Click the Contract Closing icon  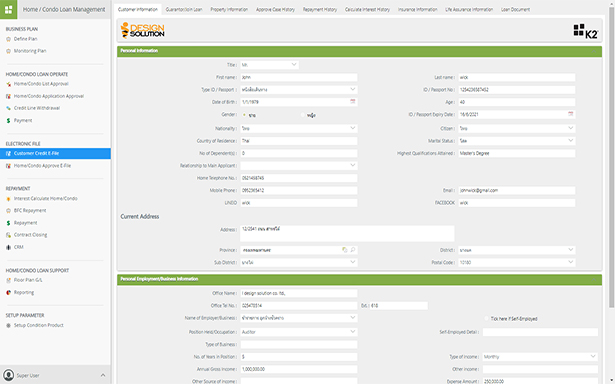8,235
